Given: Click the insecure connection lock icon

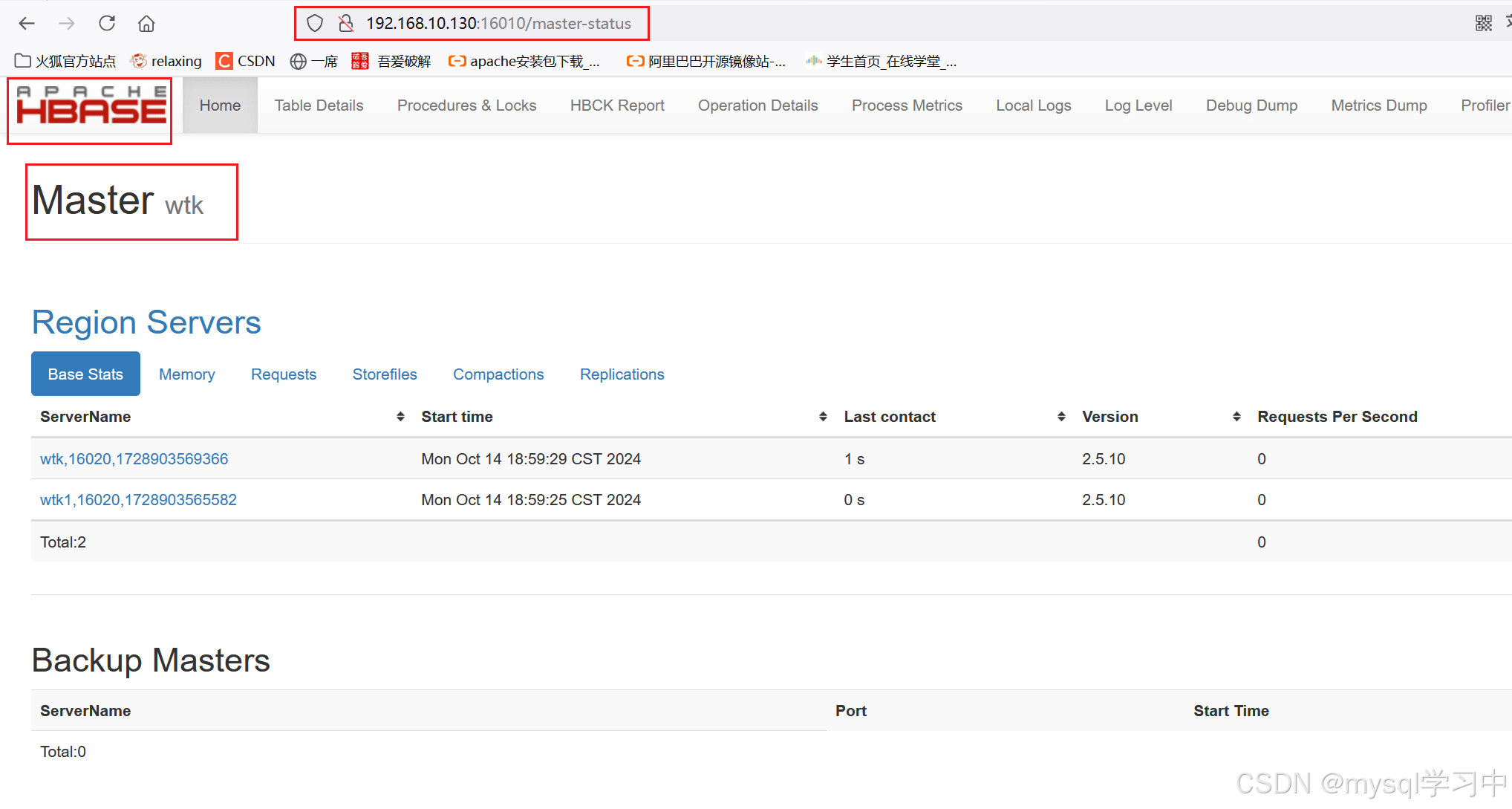Looking at the screenshot, I should (345, 24).
